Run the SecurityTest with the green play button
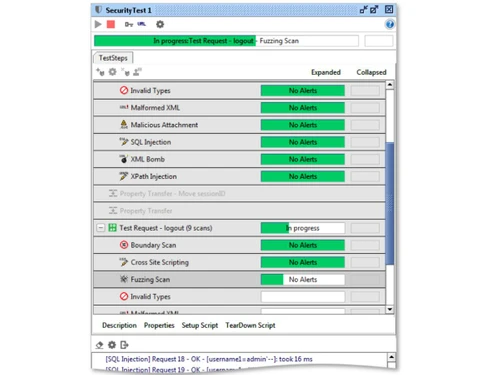 pos(98,24)
